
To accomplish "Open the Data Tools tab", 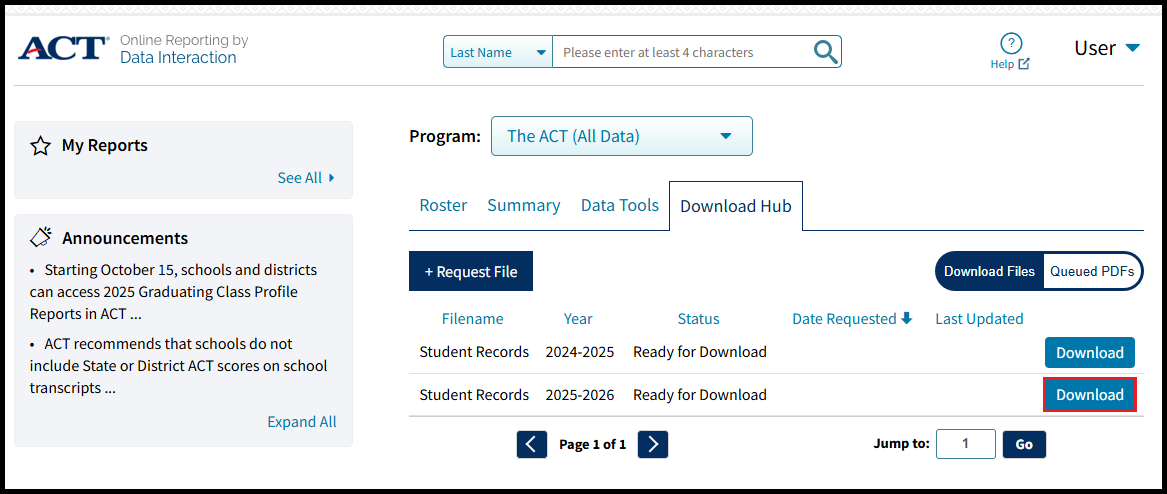I will [x=619, y=205].
